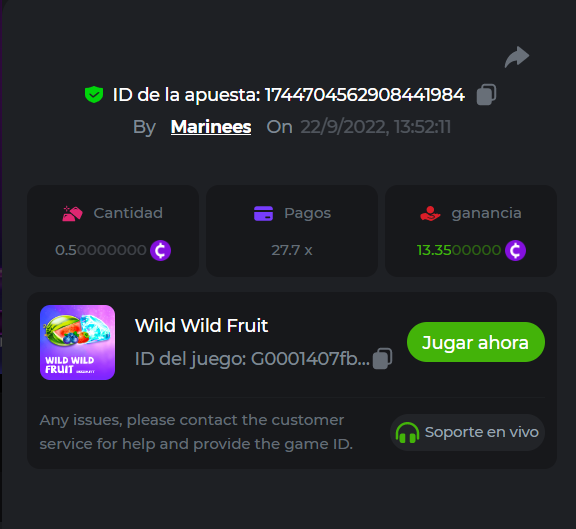This screenshot has height=529, width=576.
Task: Click the bet date and time text
Action: pos(375,127)
